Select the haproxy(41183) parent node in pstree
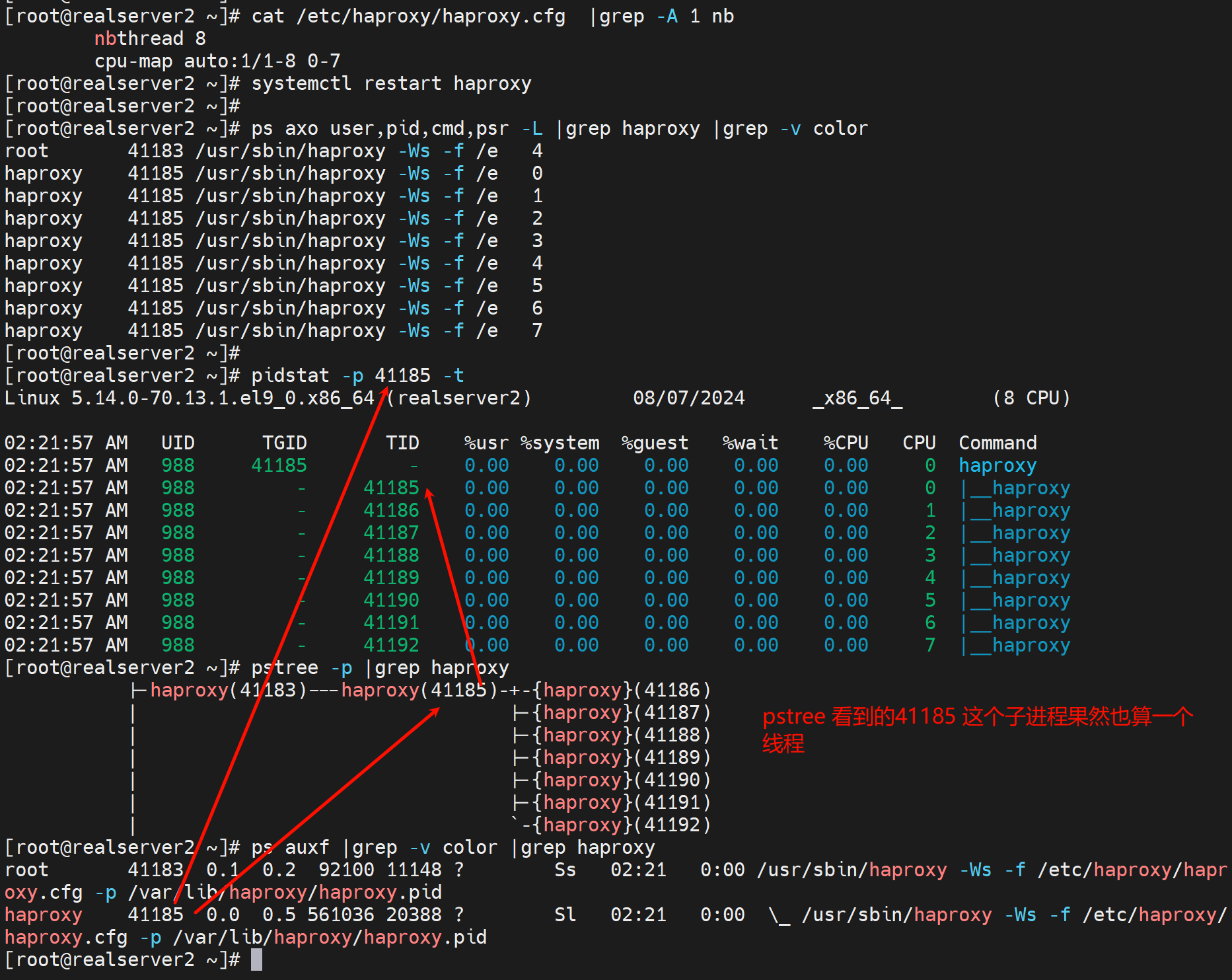 (x=229, y=690)
